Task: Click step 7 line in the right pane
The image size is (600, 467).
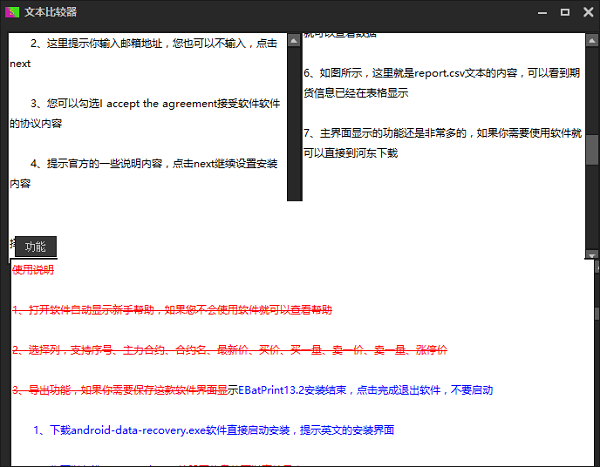Action: [x=440, y=133]
